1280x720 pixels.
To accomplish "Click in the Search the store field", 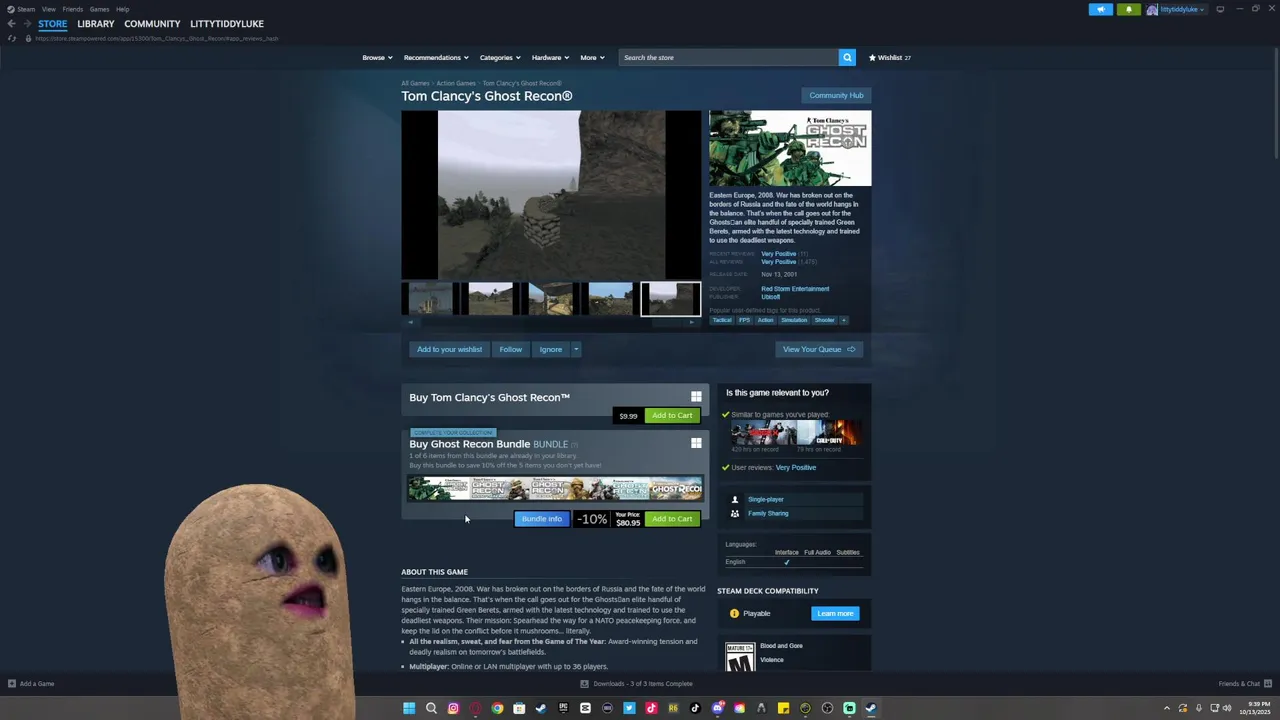I will pos(729,57).
